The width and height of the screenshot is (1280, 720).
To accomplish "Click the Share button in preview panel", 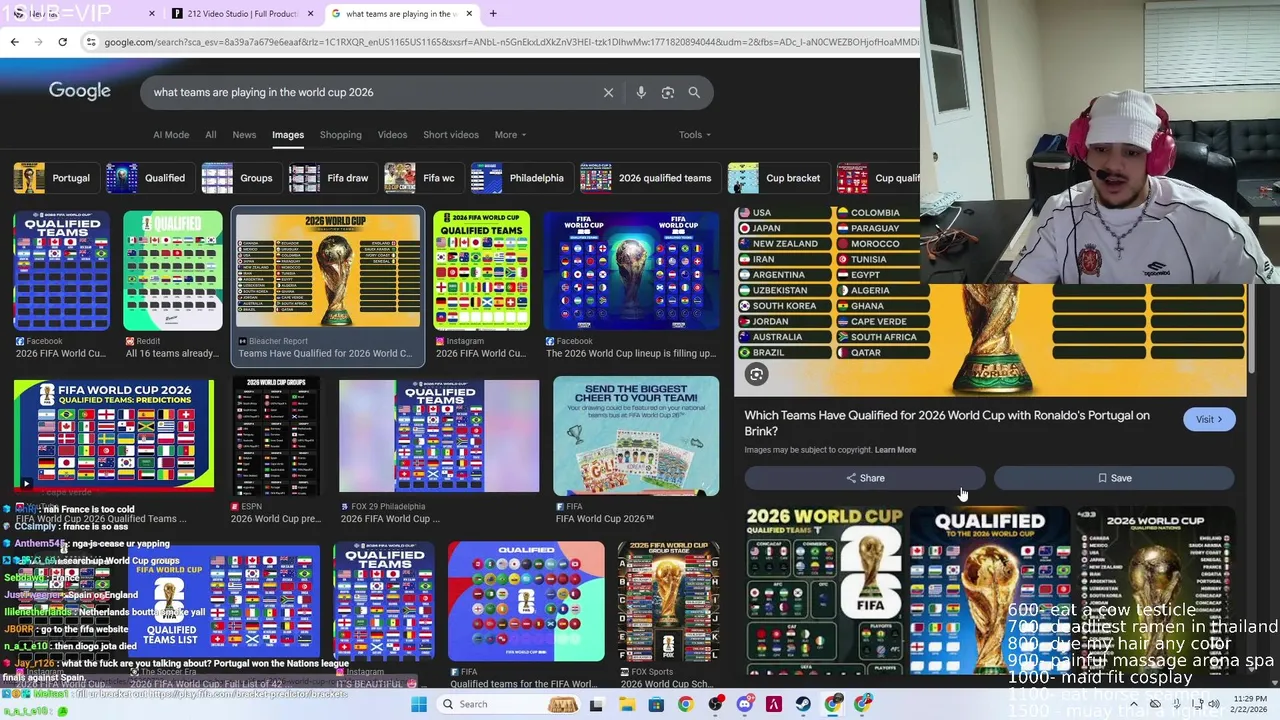I will pyautogui.click(x=865, y=478).
